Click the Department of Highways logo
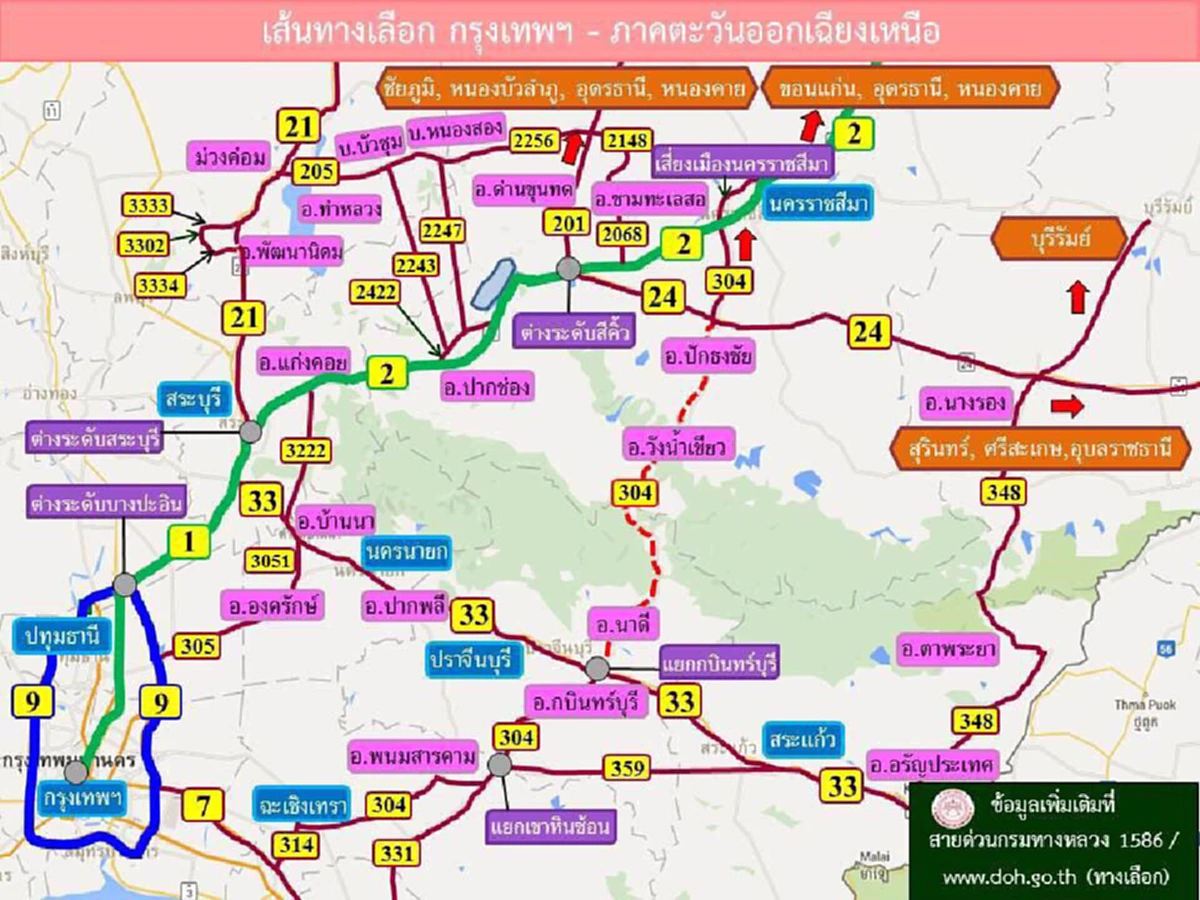The image size is (1200, 900). (951, 810)
